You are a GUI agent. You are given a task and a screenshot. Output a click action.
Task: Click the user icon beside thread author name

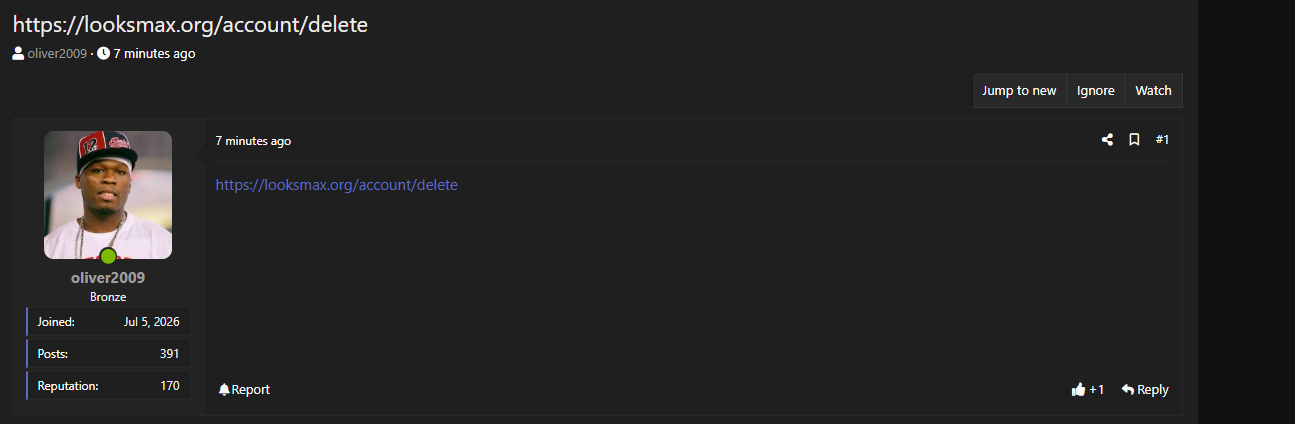point(18,53)
